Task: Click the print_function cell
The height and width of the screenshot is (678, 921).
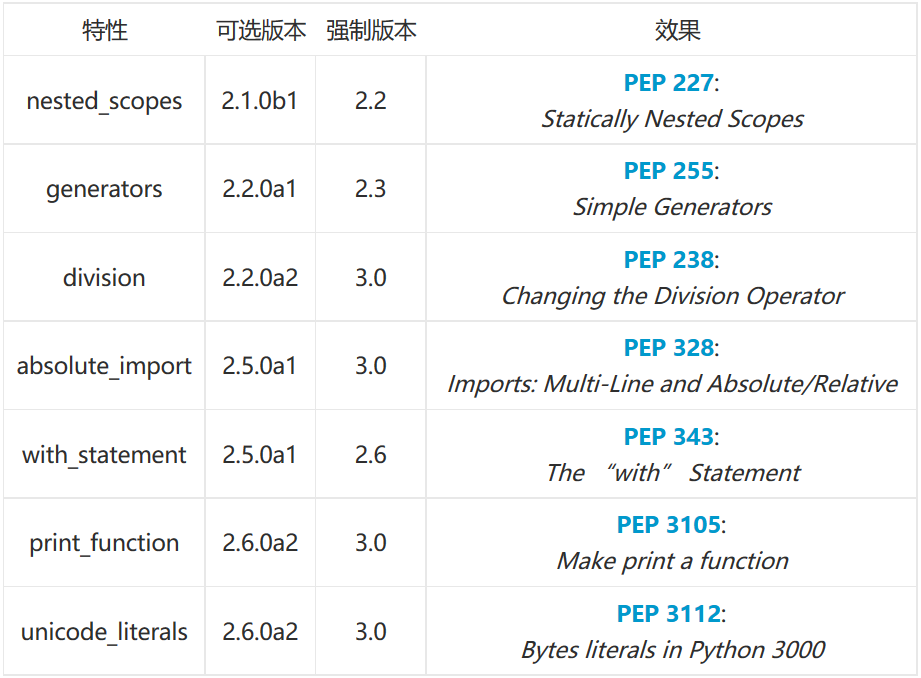Action: [104, 542]
